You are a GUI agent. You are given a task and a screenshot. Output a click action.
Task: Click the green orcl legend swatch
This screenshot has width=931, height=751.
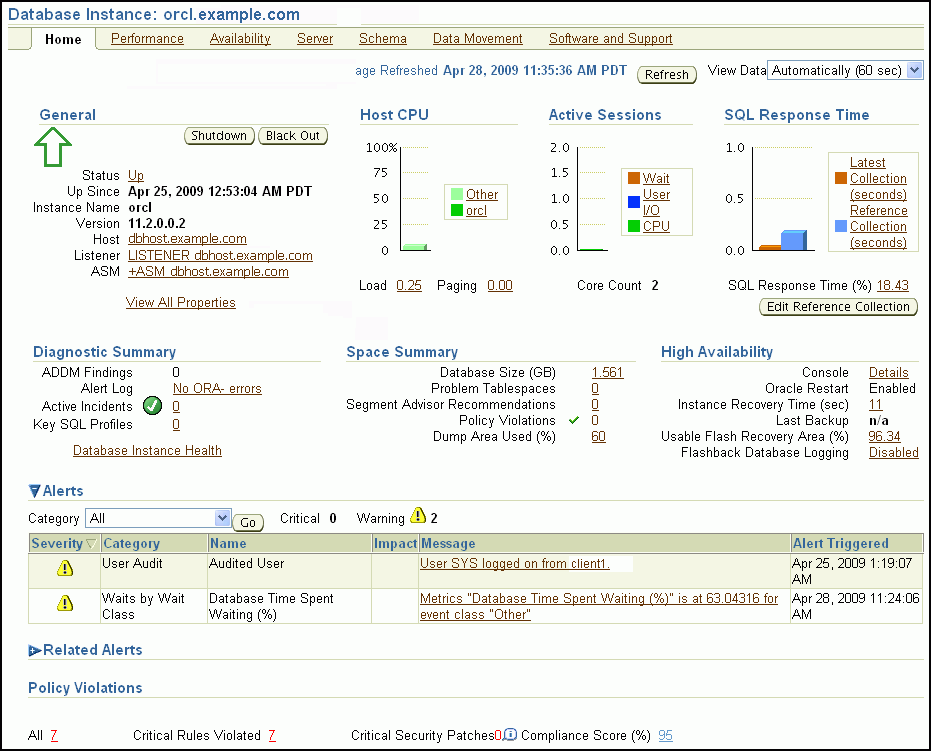pos(457,210)
